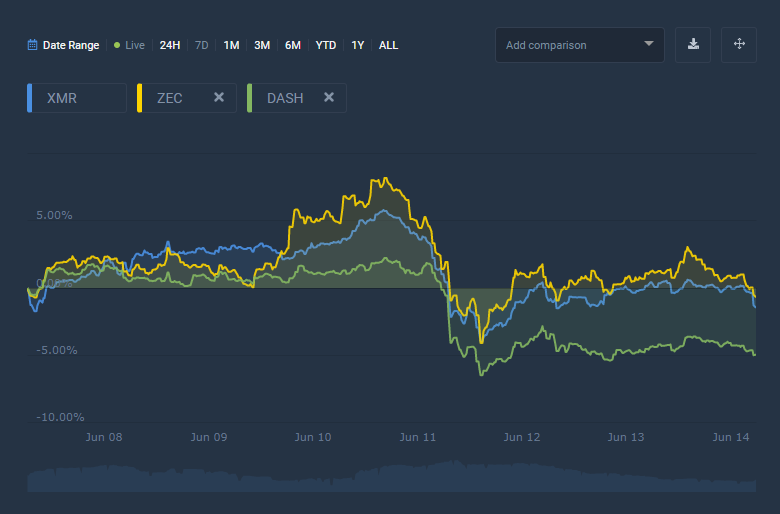The height and width of the screenshot is (514, 780).
Task: Select the 24H range
Action: [x=170, y=45]
